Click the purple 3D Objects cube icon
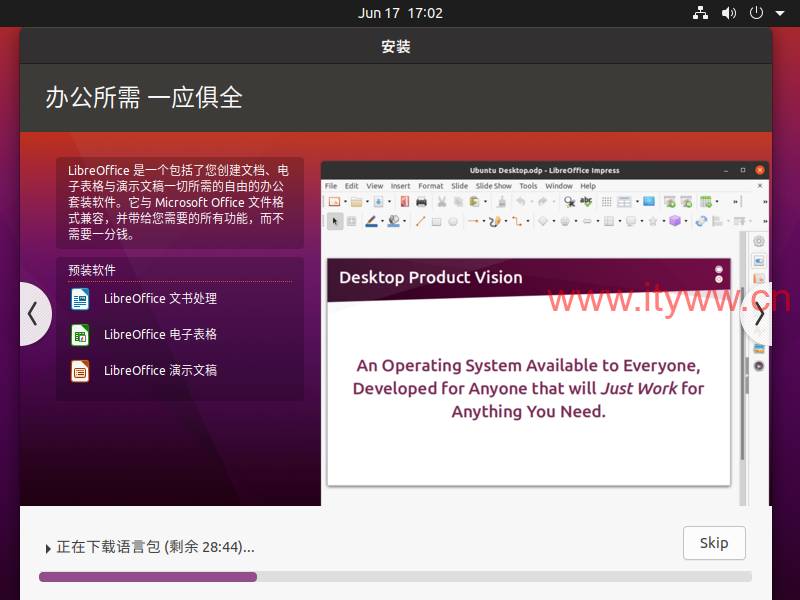This screenshot has width=800, height=600. [675, 221]
